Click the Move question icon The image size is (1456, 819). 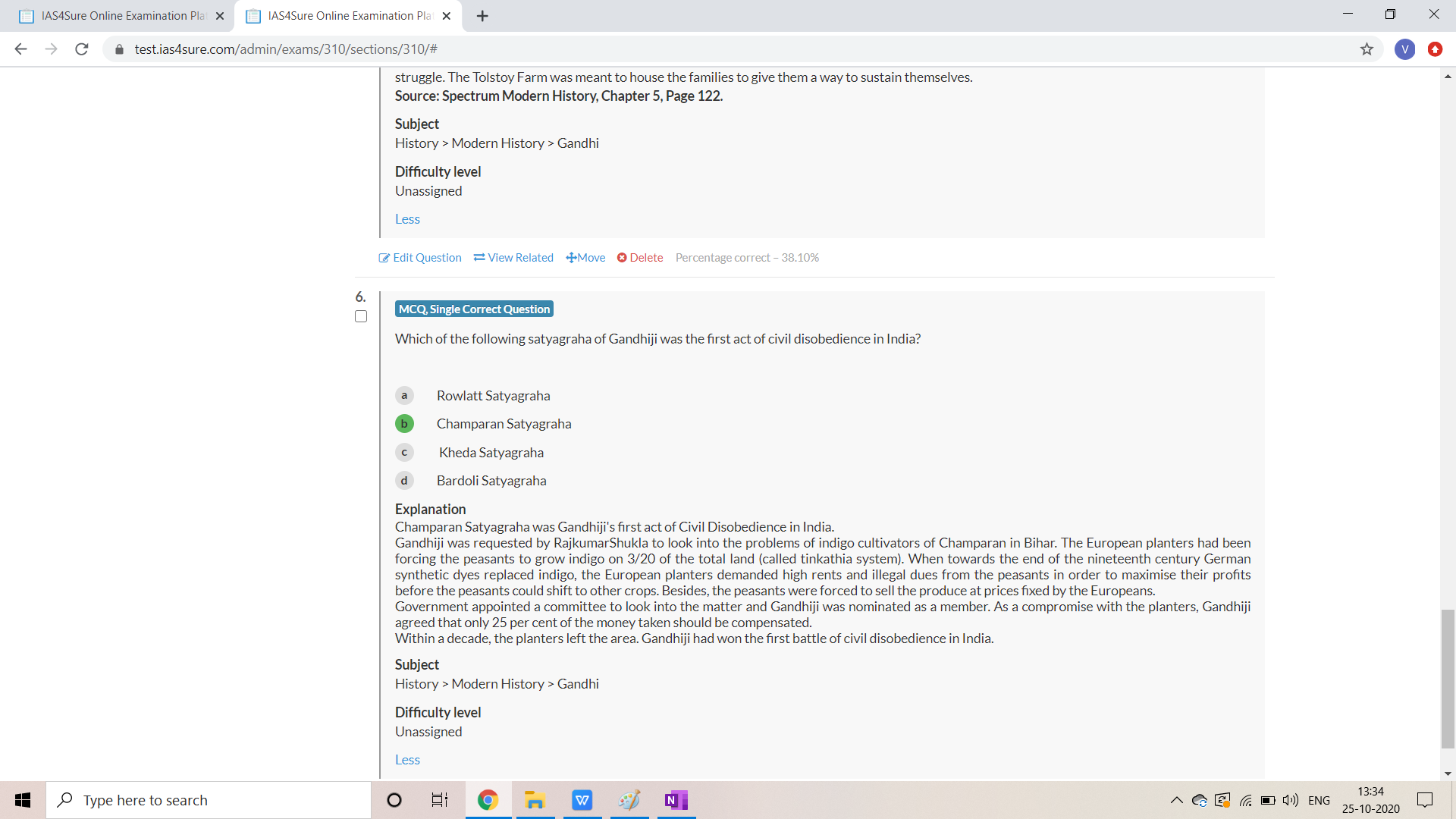[x=571, y=258]
